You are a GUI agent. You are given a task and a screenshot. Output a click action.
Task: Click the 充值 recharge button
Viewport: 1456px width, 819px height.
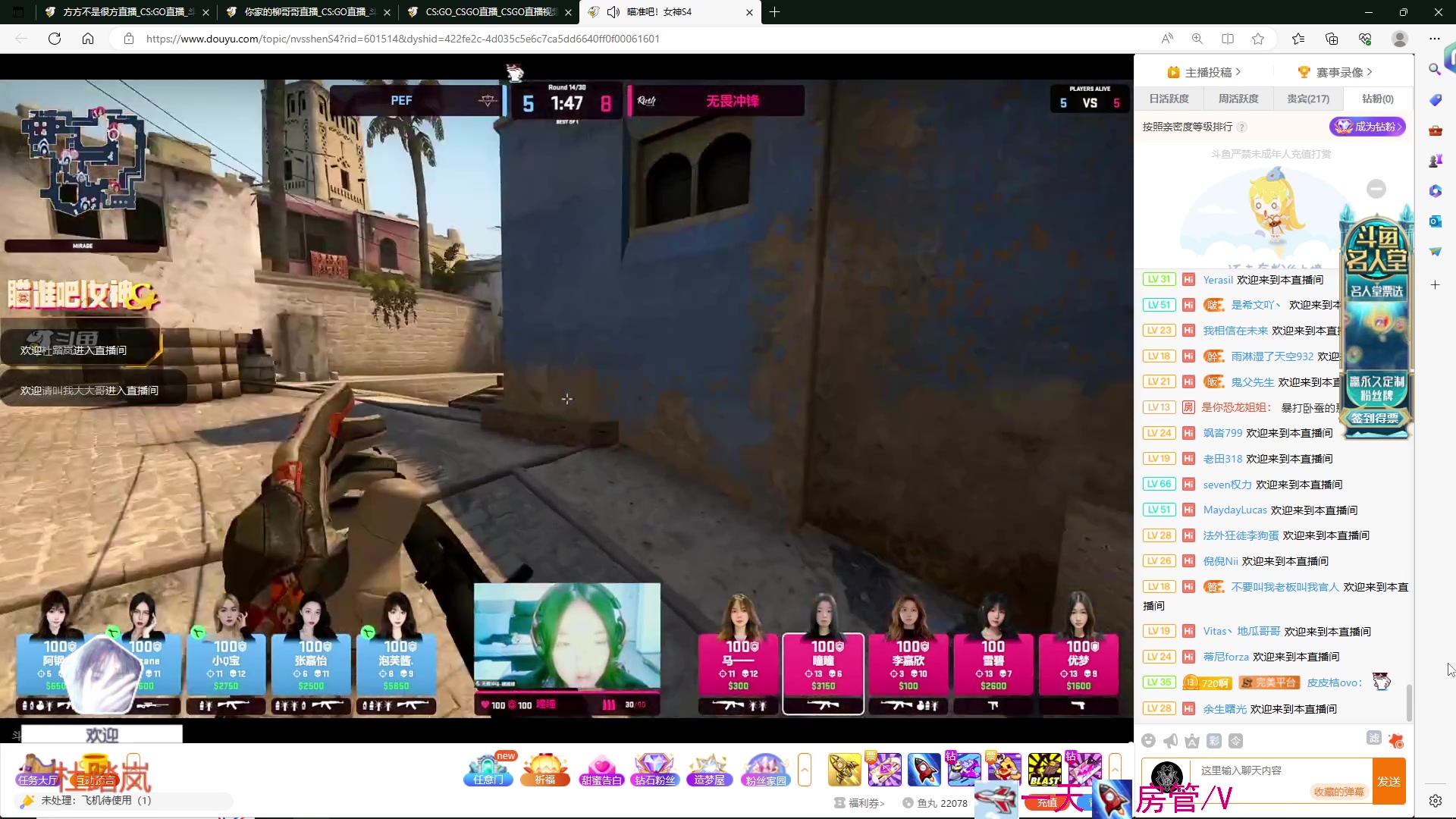tap(1047, 803)
